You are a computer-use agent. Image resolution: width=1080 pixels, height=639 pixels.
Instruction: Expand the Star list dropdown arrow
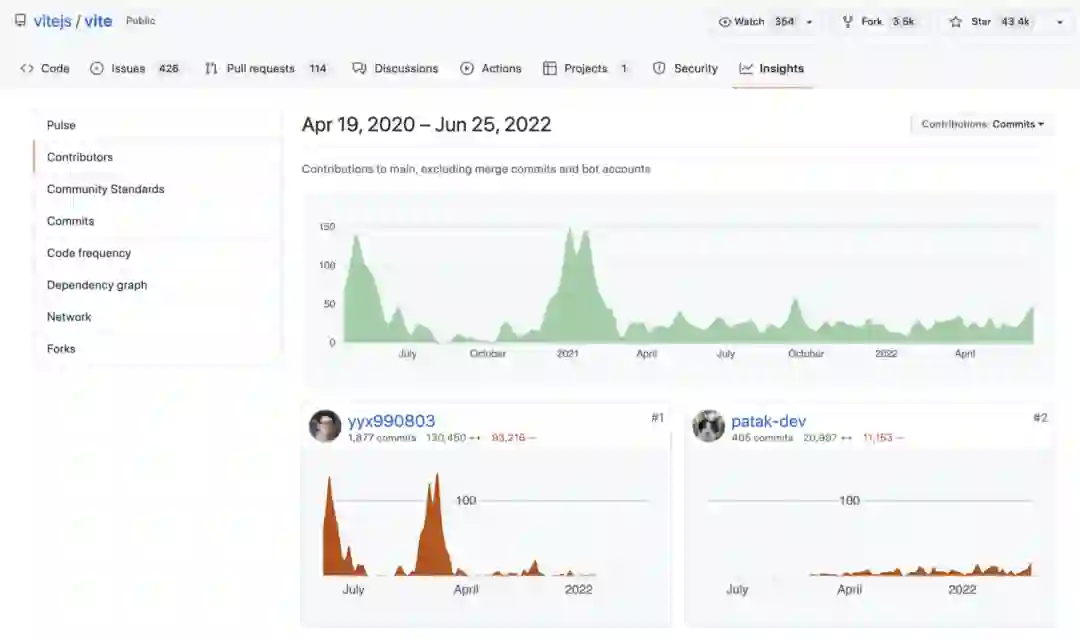click(x=1059, y=22)
